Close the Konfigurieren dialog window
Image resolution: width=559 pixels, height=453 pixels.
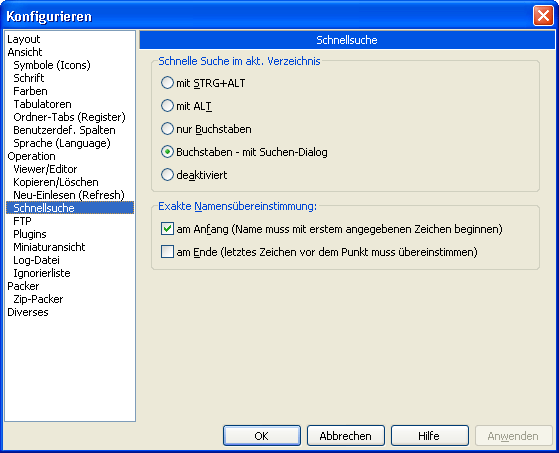(x=543, y=16)
